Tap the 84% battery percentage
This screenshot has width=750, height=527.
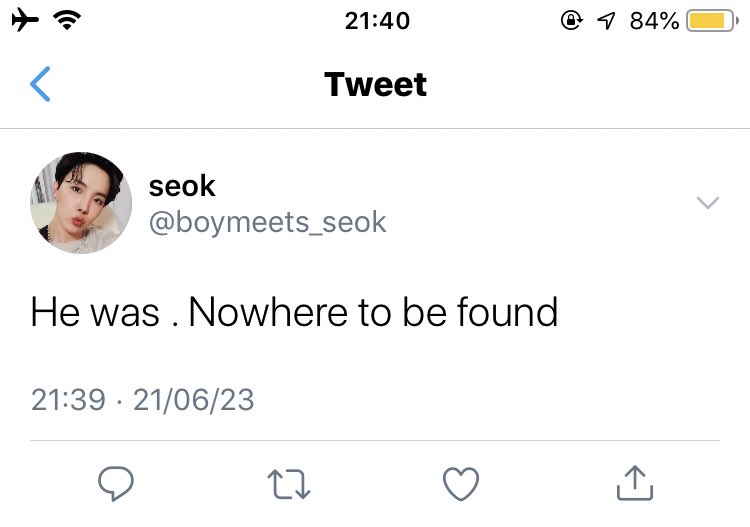tap(654, 21)
